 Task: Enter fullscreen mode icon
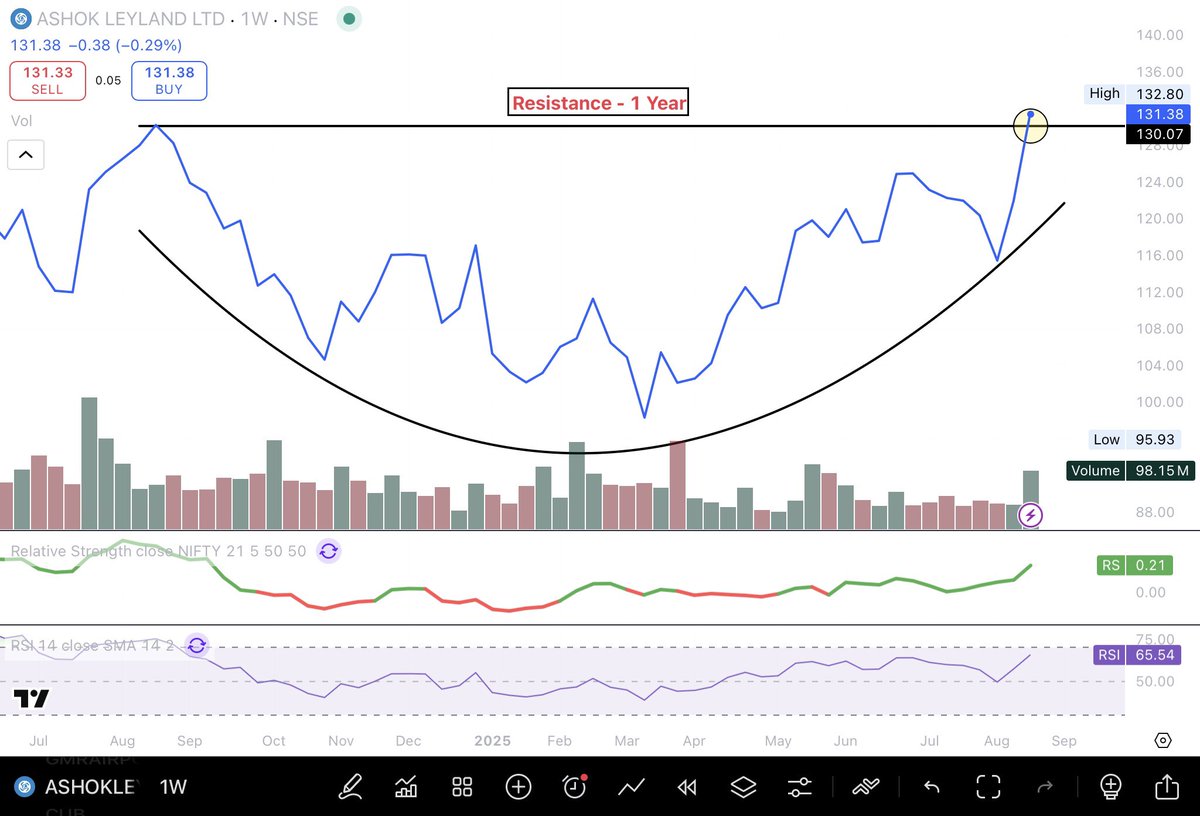click(988, 786)
